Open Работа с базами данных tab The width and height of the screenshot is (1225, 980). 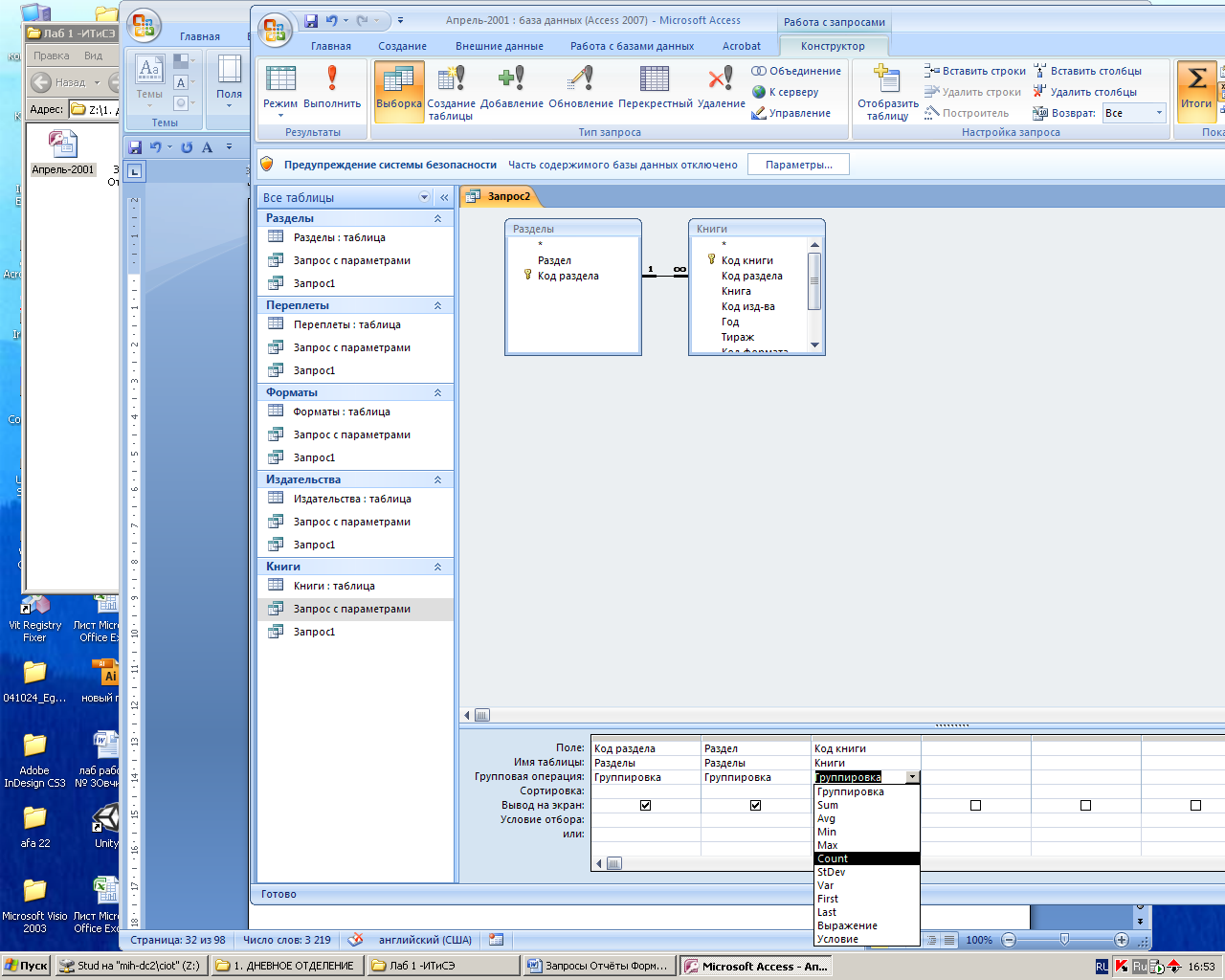(x=633, y=46)
